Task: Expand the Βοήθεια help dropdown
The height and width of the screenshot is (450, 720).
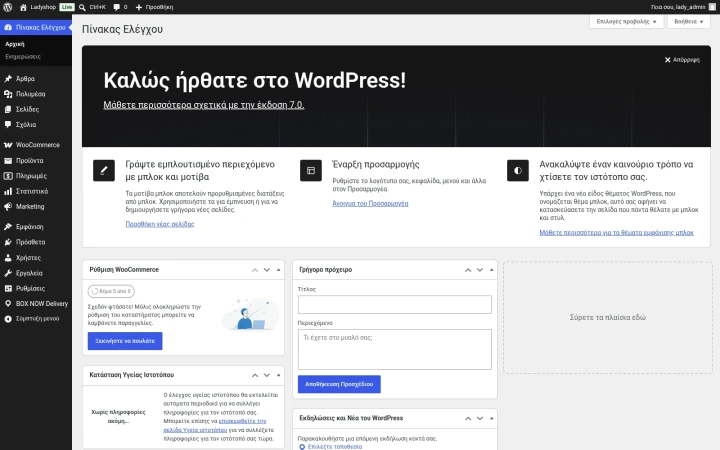Action: [688, 21]
